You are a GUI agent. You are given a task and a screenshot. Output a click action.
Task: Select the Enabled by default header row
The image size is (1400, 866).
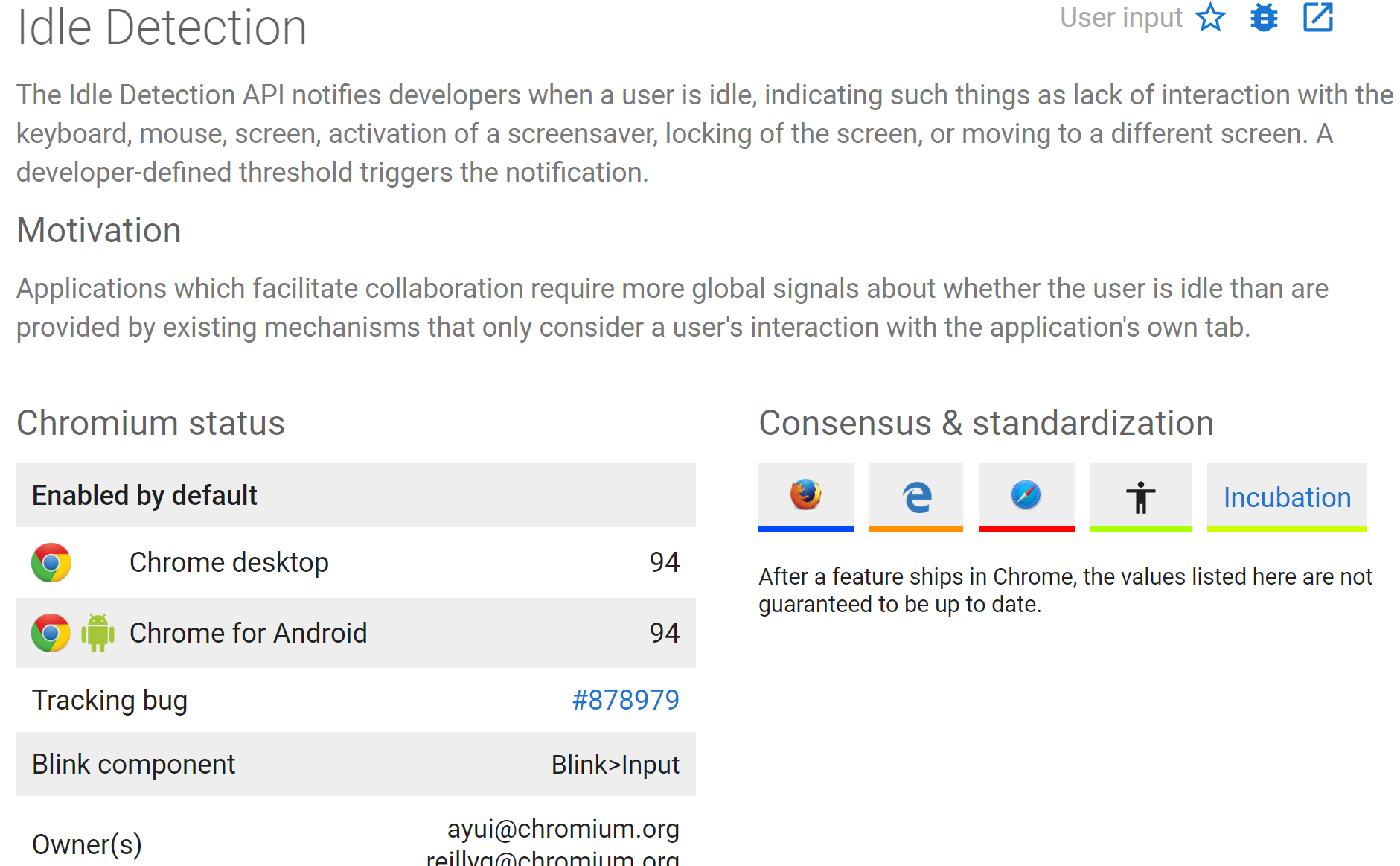(356, 495)
